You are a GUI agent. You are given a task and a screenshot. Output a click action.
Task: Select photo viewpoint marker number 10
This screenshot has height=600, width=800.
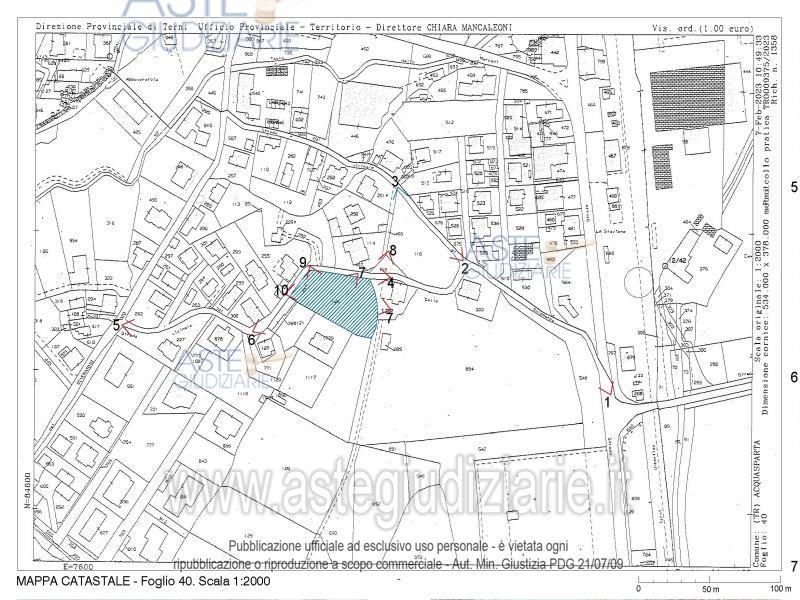click(x=281, y=290)
